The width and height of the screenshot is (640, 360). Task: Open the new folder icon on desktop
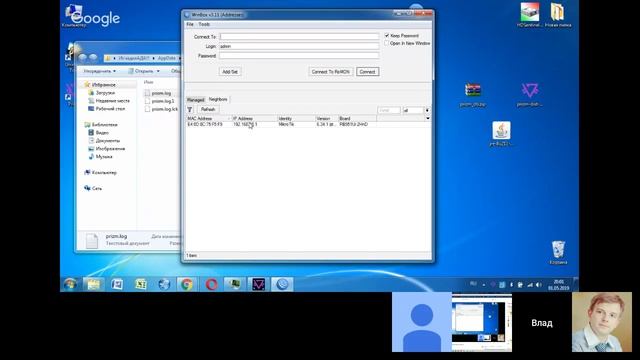(x=558, y=15)
